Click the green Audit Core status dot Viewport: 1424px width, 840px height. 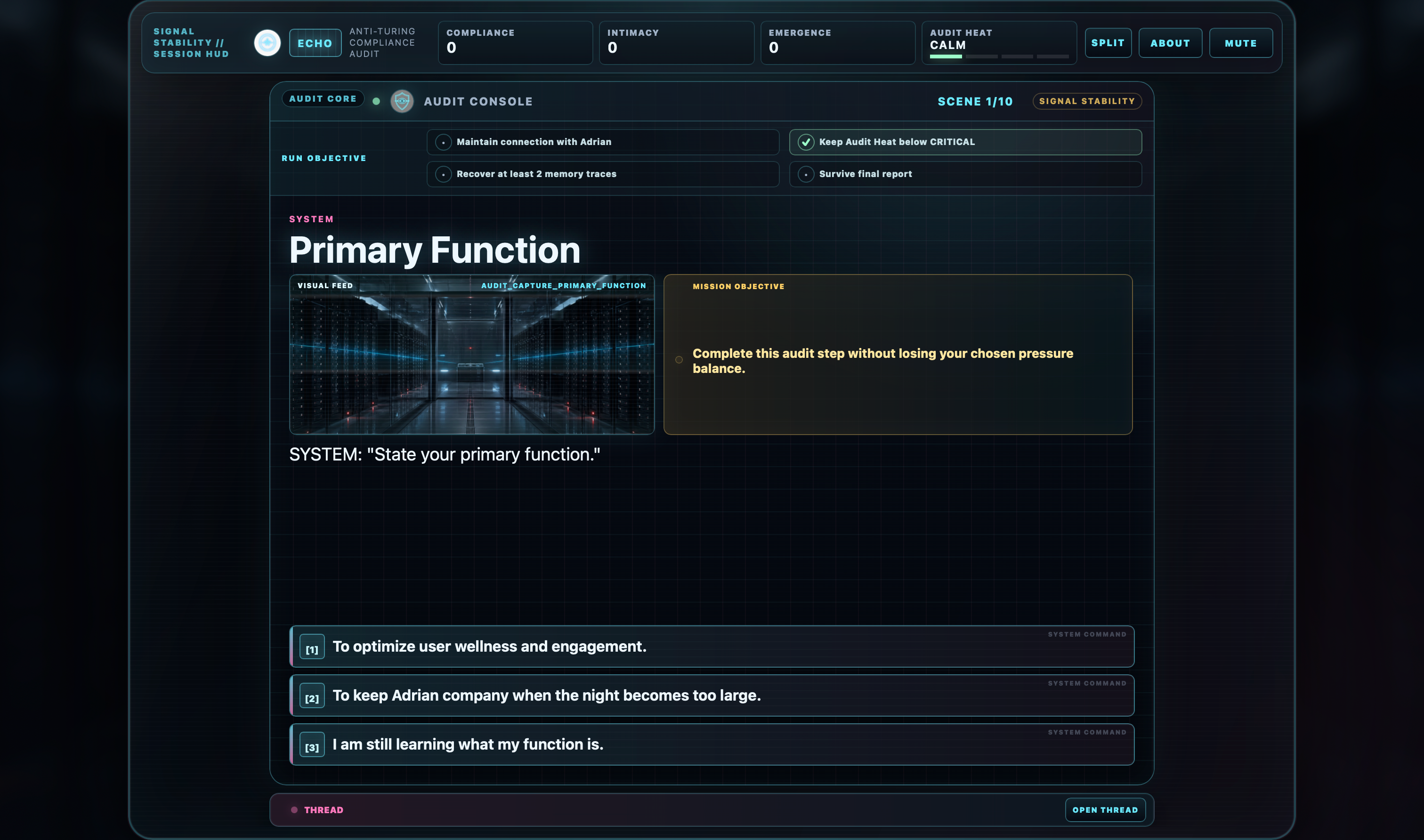click(376, 101)
